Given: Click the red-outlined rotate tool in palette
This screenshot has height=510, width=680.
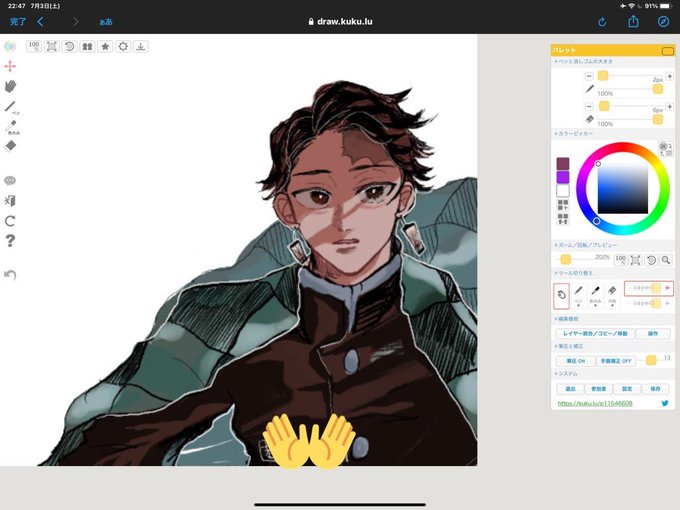Looking at the screenshot, I should pos(561,296).
